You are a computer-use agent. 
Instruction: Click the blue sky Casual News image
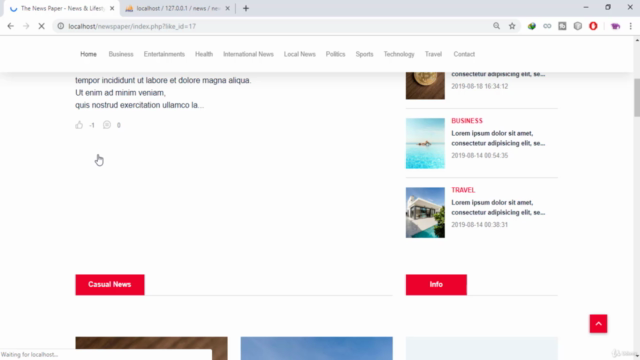click(316, 348)
